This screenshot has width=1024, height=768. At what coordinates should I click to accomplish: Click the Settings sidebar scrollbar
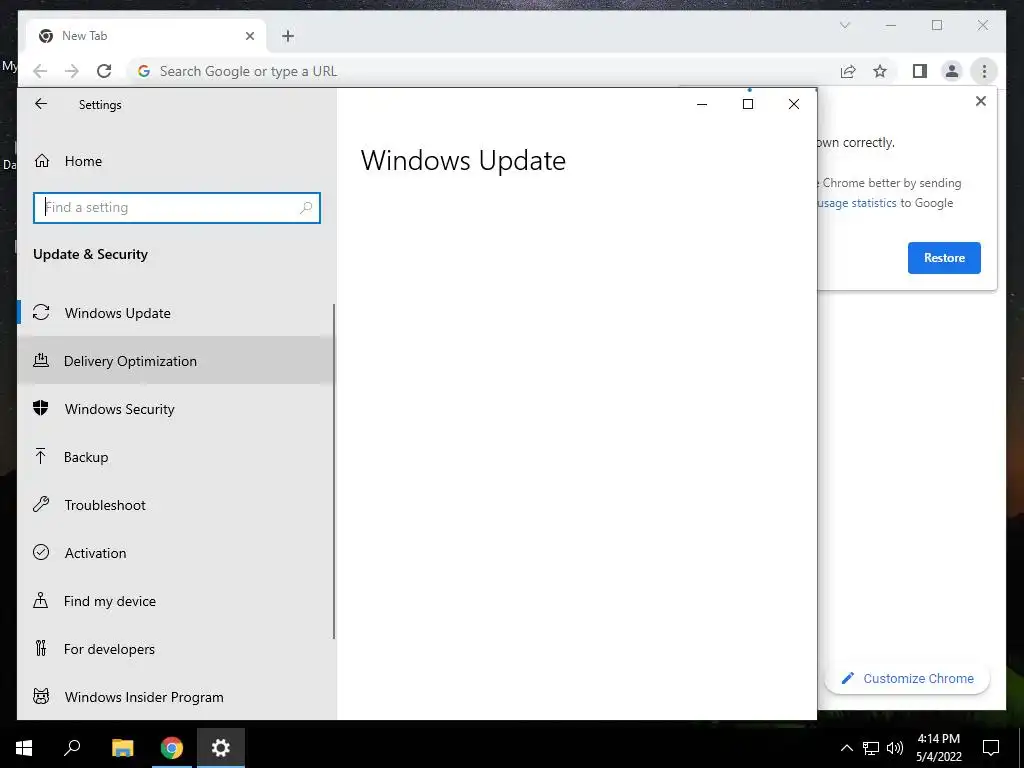coord(334,471)
